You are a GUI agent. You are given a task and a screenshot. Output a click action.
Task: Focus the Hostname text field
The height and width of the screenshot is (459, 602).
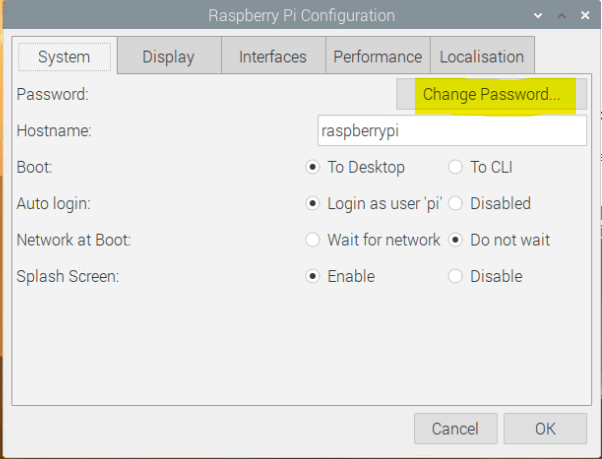(451, 131)
